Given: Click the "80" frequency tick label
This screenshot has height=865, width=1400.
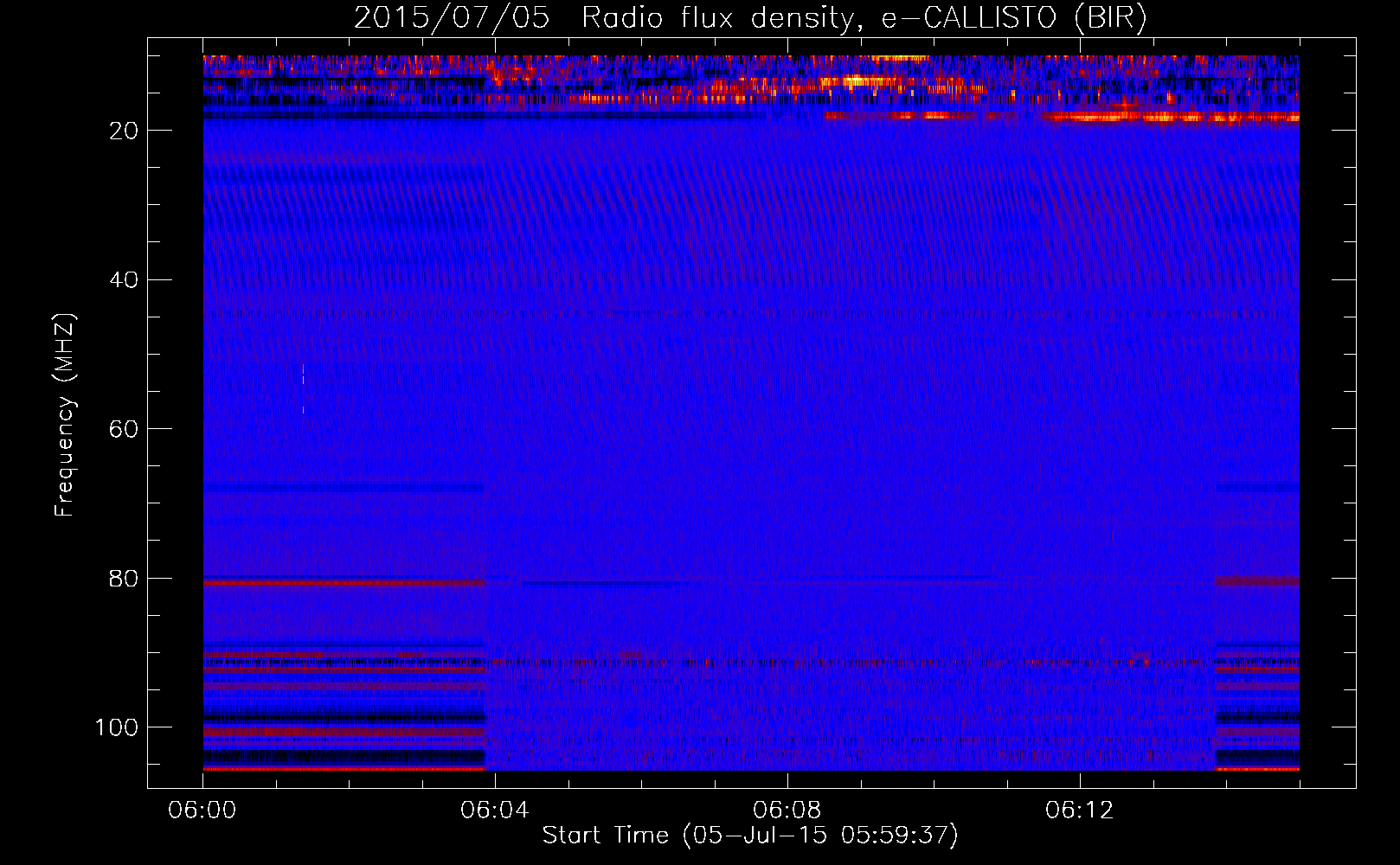Looking at the screenshot, I should click(x=124, y=579).
